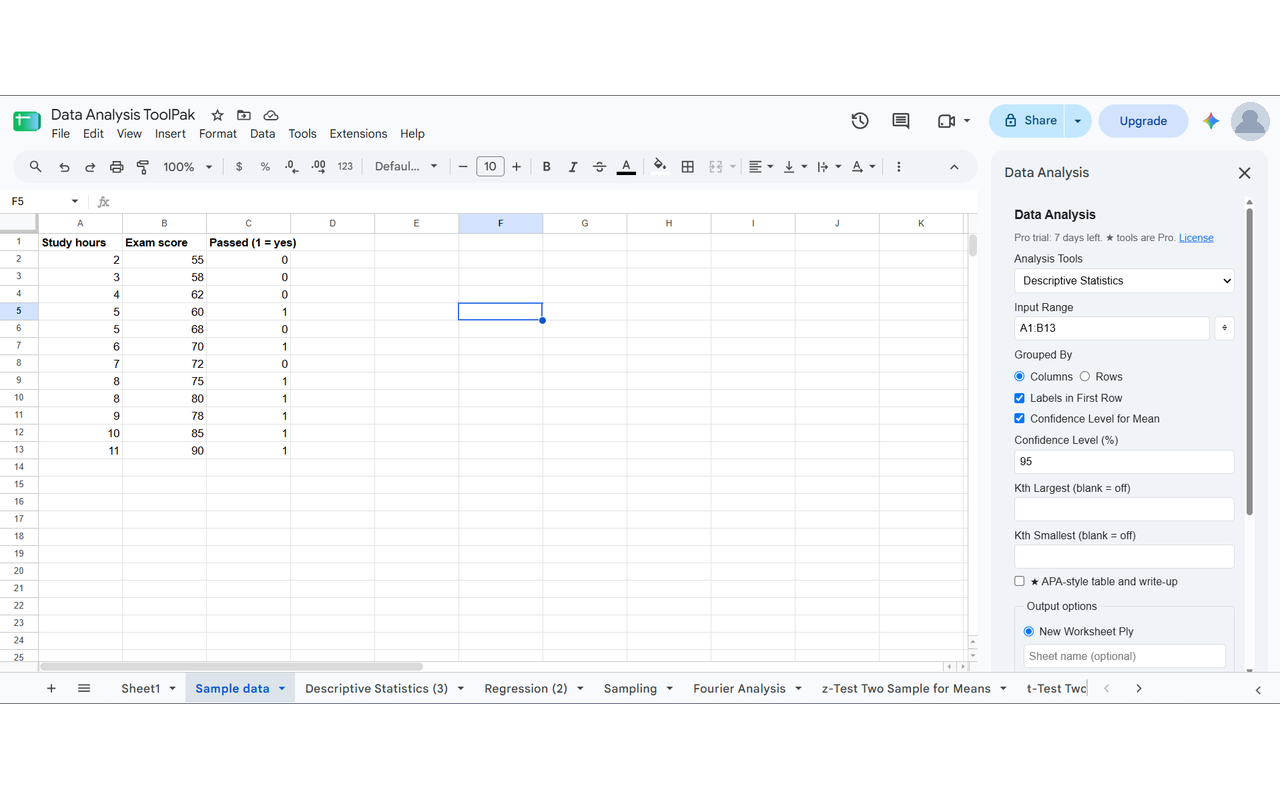Open the comments icon
This screenshot has height=800, width=1280.
pos(901,121)
